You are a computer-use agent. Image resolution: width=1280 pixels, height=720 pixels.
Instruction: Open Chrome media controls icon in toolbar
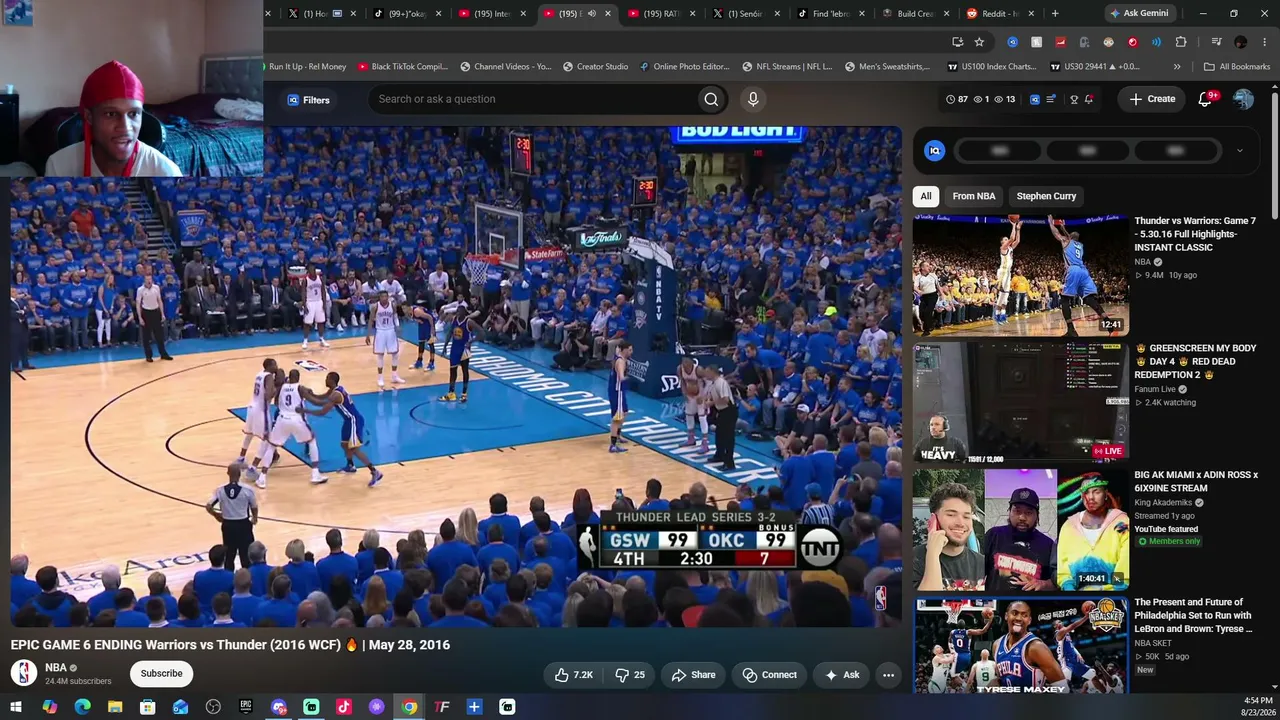pos(1216,42)
